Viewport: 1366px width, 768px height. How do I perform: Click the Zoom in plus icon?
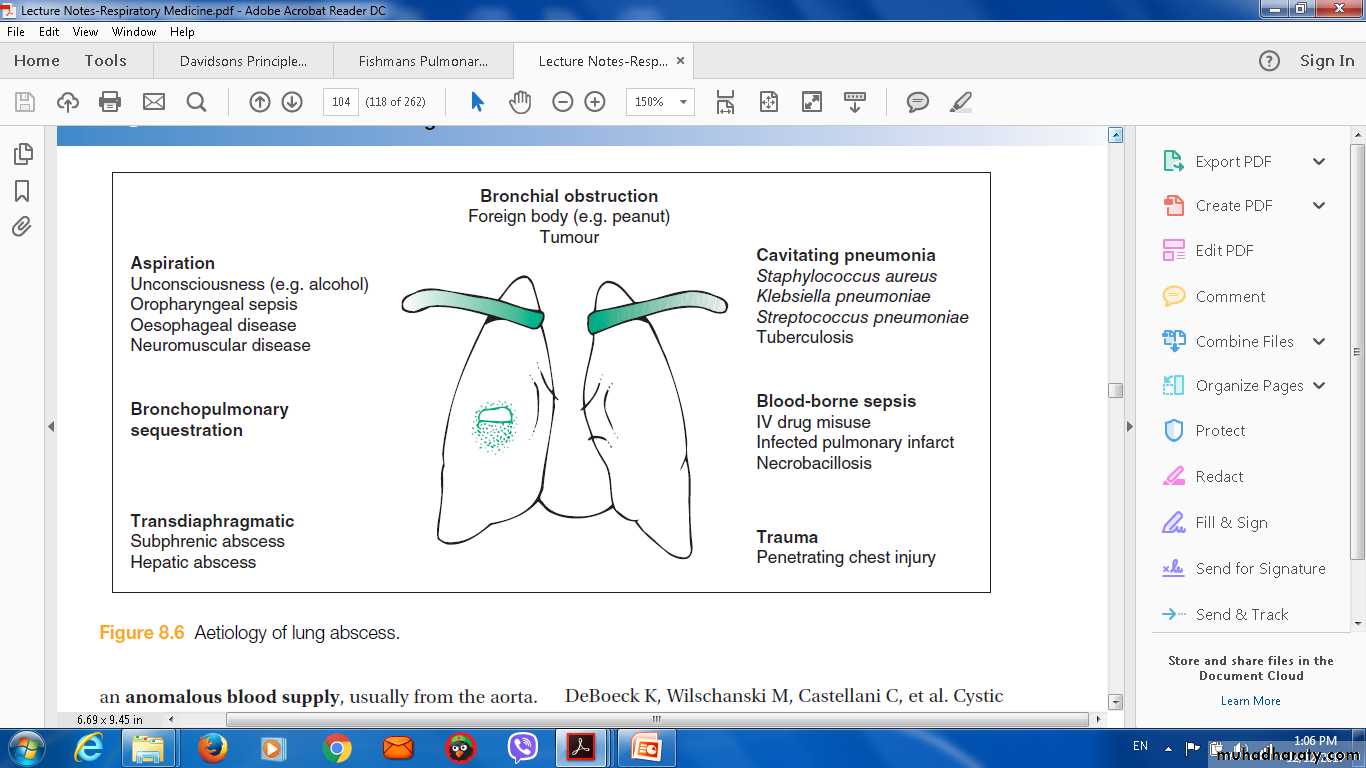tap(595, 102)
